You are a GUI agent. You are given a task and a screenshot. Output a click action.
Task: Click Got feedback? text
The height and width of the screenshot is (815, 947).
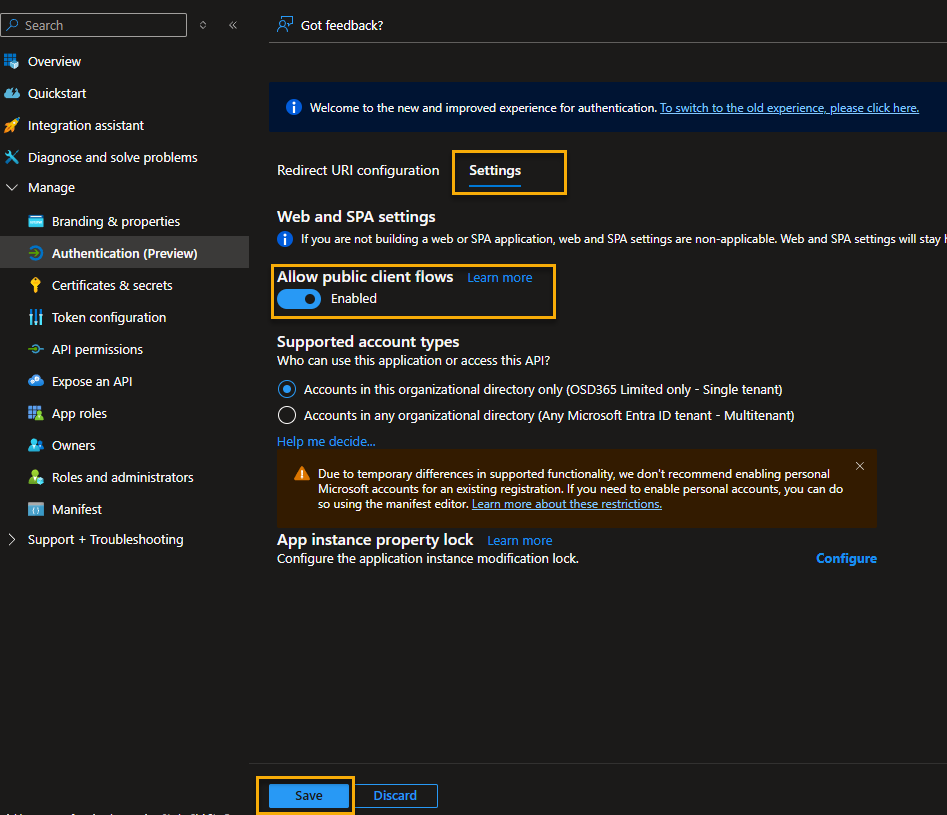pos(342,25)
